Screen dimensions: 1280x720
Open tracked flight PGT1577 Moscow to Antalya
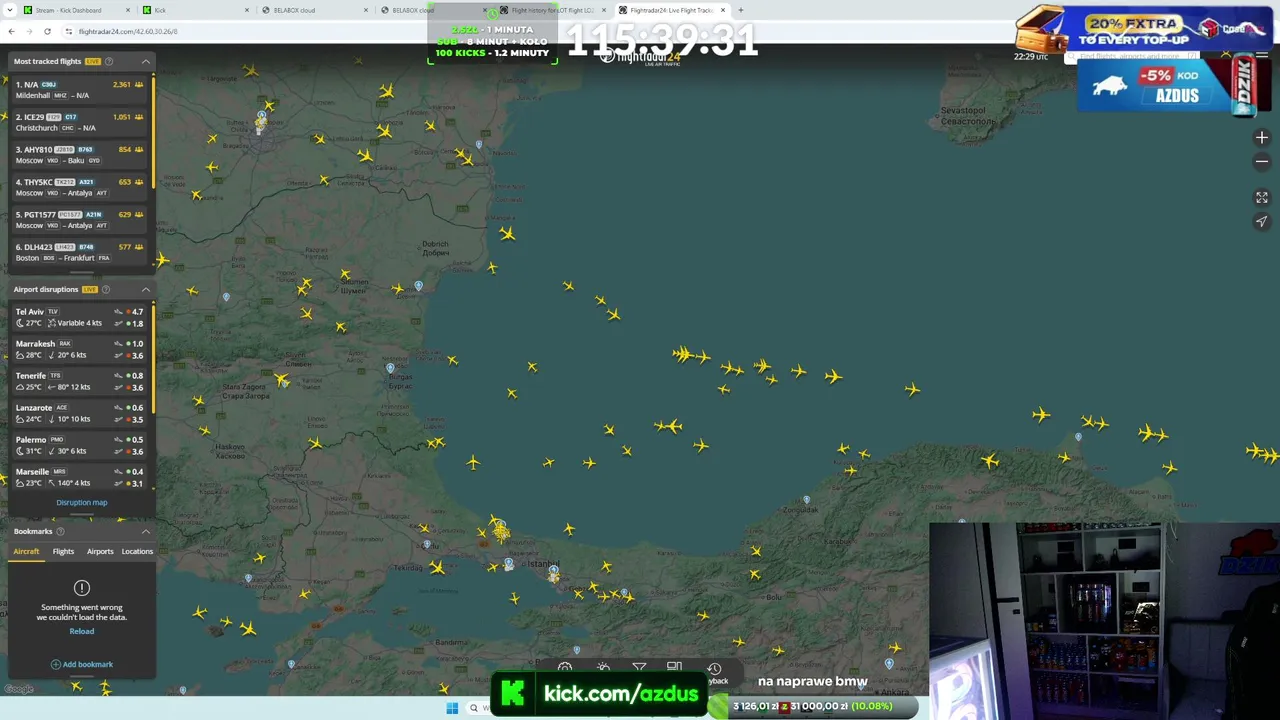80,220
